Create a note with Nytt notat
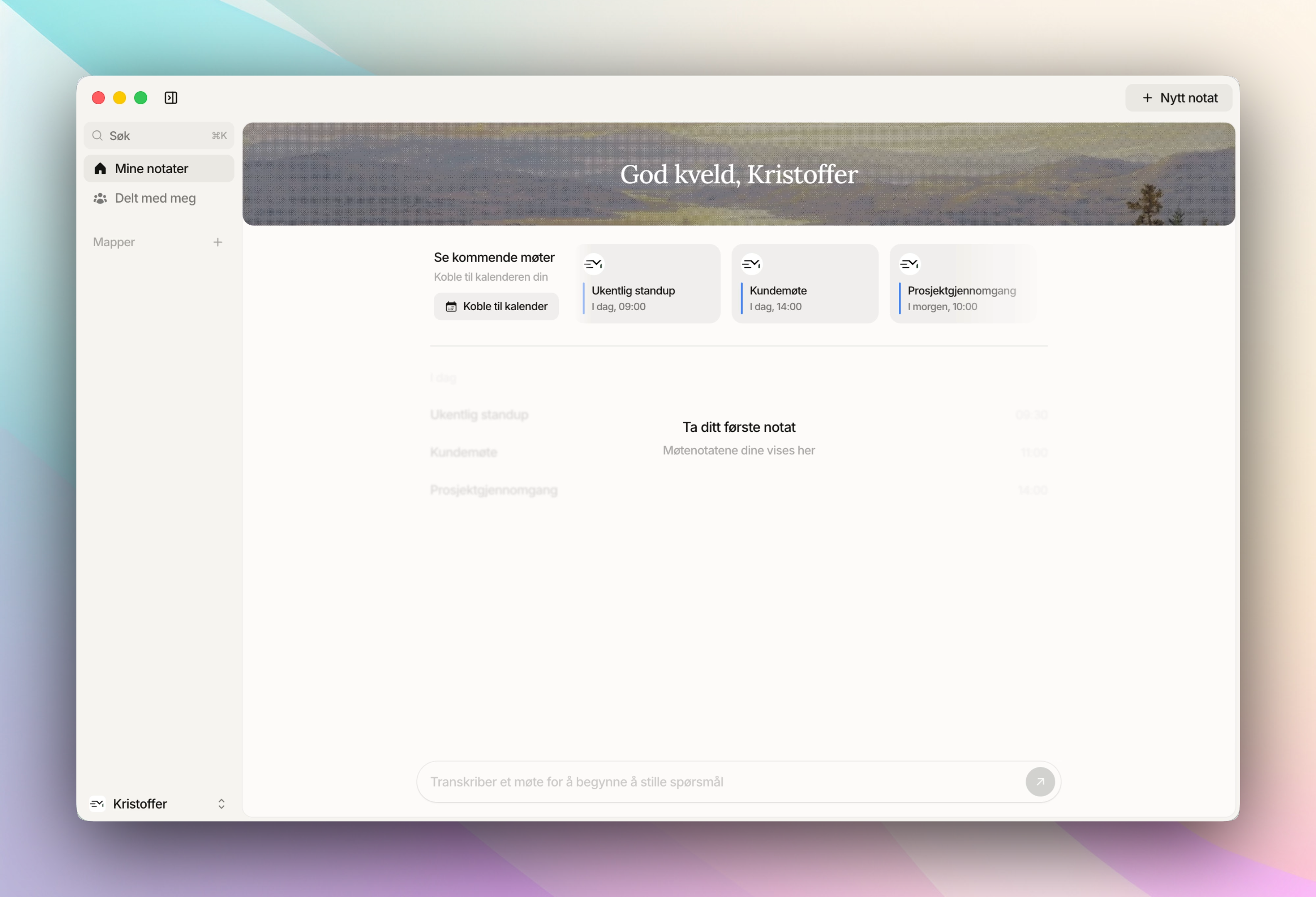 click(1179, 98)
